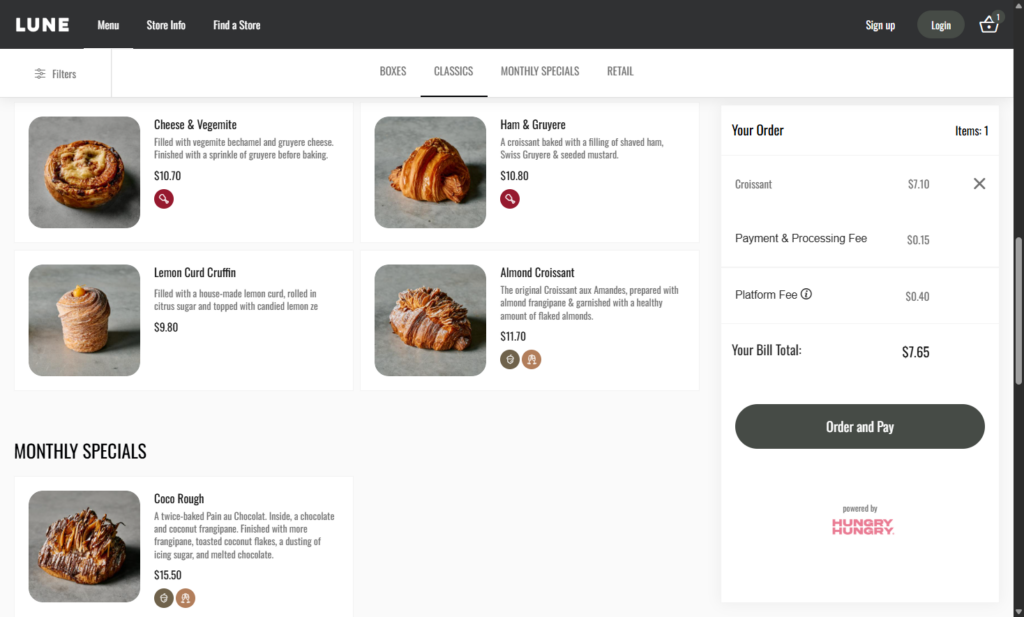
Task: Click the Sign up link
Action: (x=880, y=25)
